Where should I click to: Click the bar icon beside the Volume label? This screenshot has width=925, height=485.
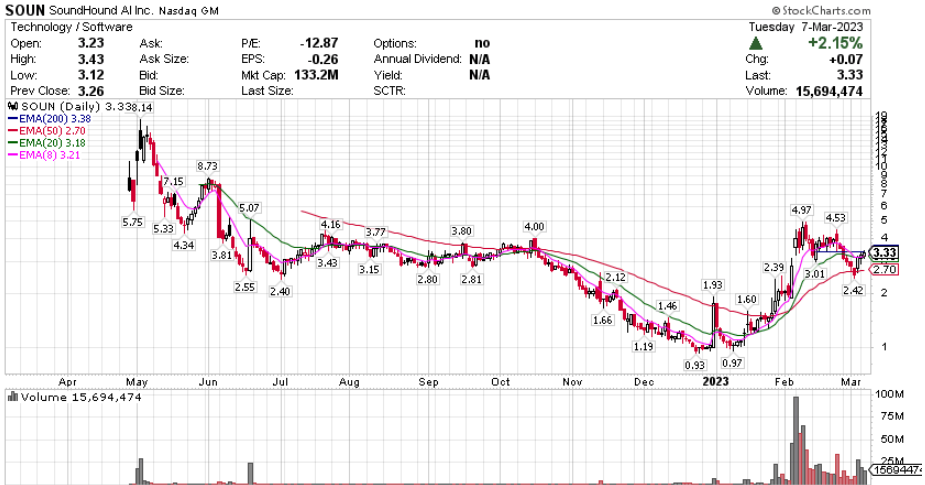[13, 398]
